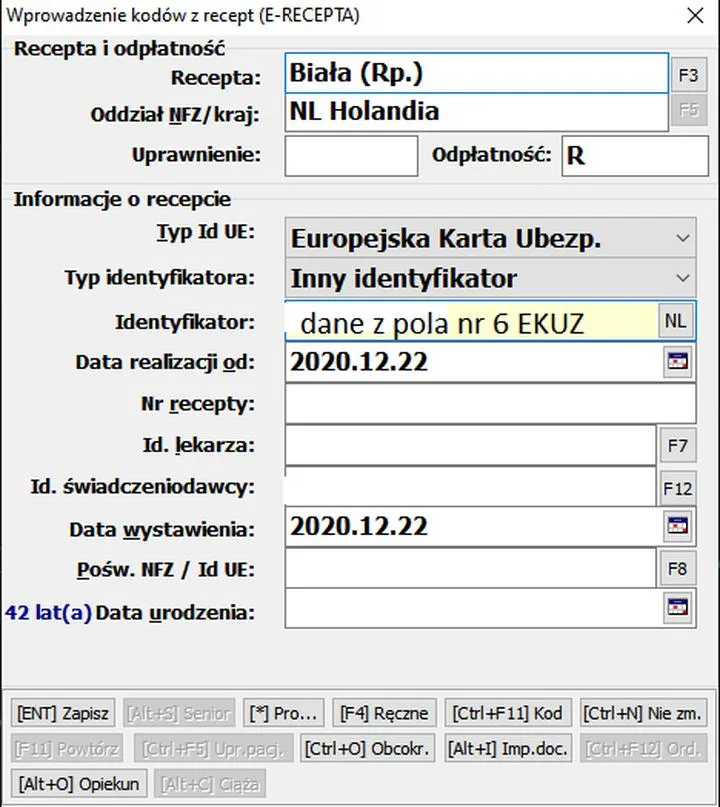This screenshot has height=807, width=720.
Task: Click the [Ctrl+N] Nie zm. button
Action: click(x=643, y=714)
